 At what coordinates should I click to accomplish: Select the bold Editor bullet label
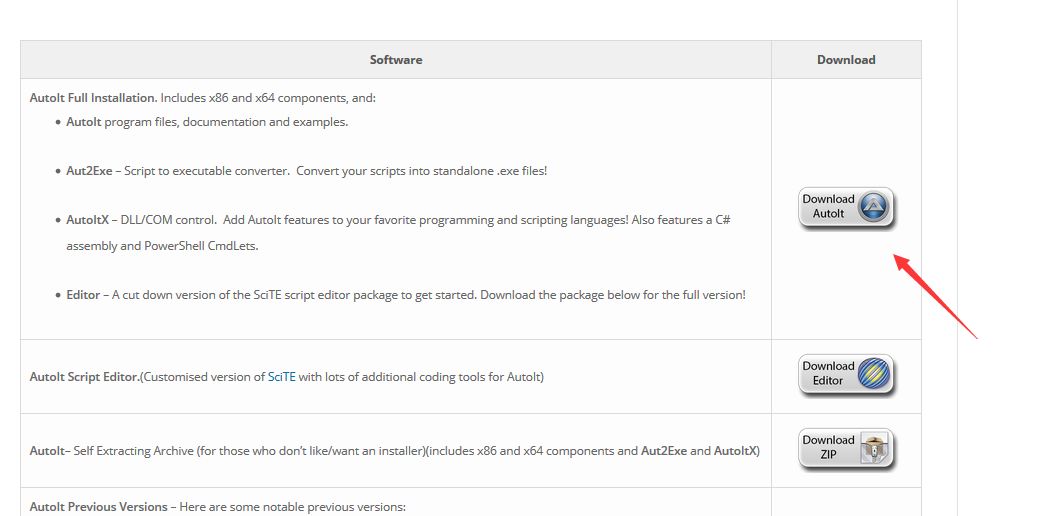(83, 295)
